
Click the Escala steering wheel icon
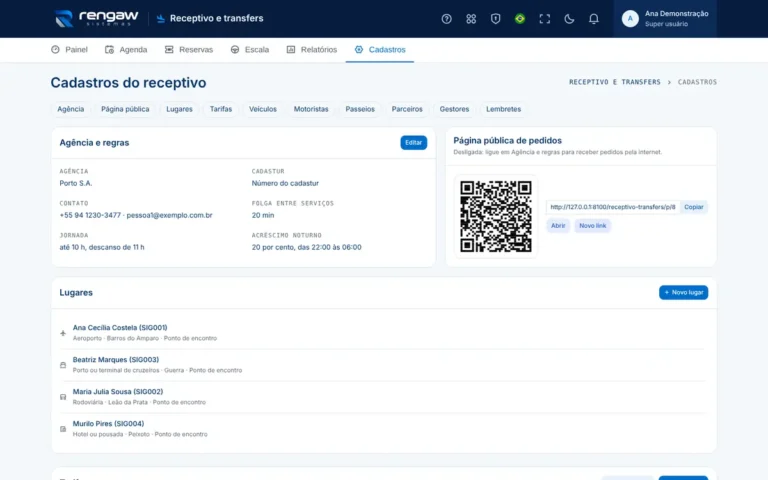(x=235, y=49)
